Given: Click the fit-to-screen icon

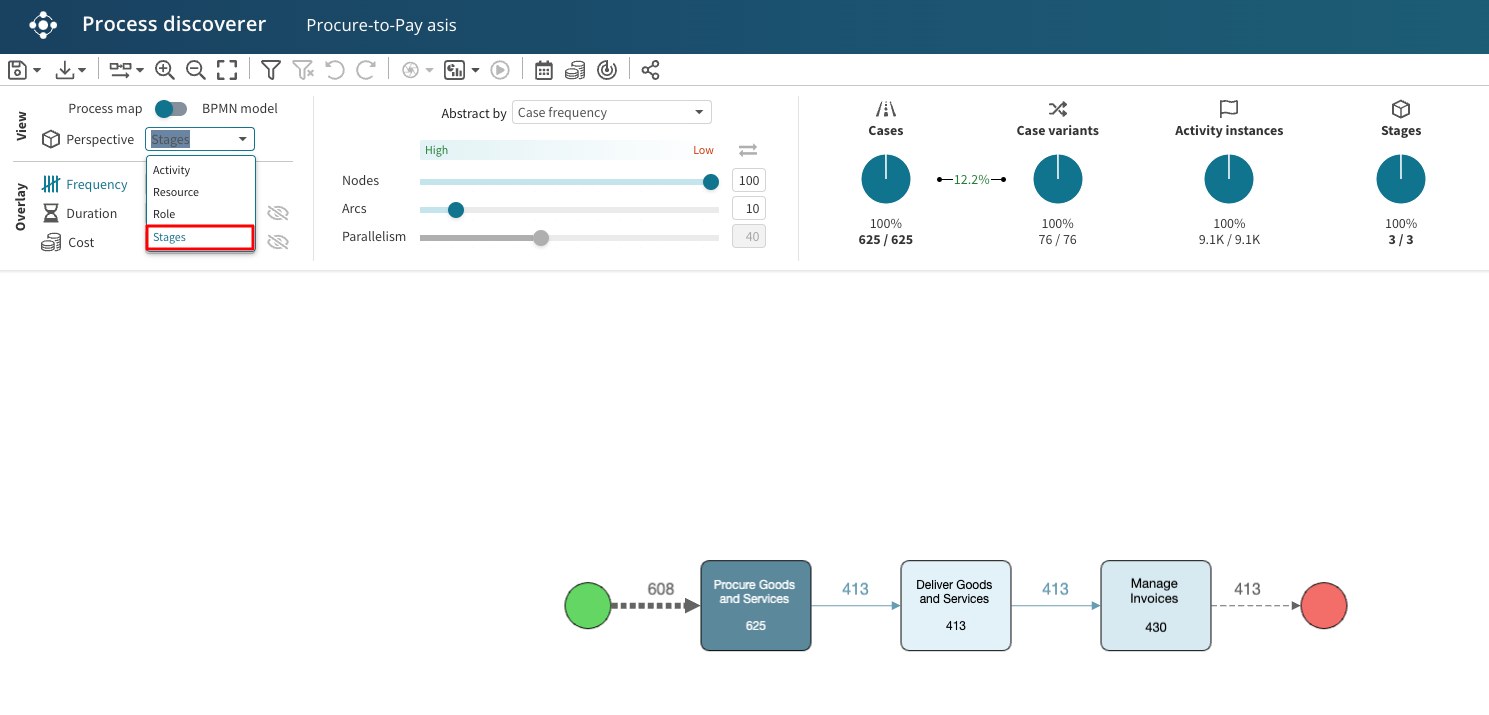Looking at the screenshot, I should [227, 70].
